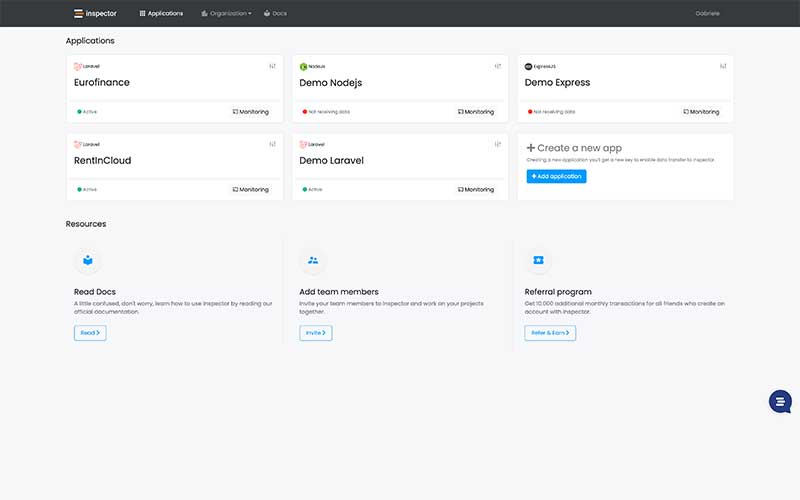Screen dimensions: 800x500
Task: Open the chat support widget
Action: point(780,402)
